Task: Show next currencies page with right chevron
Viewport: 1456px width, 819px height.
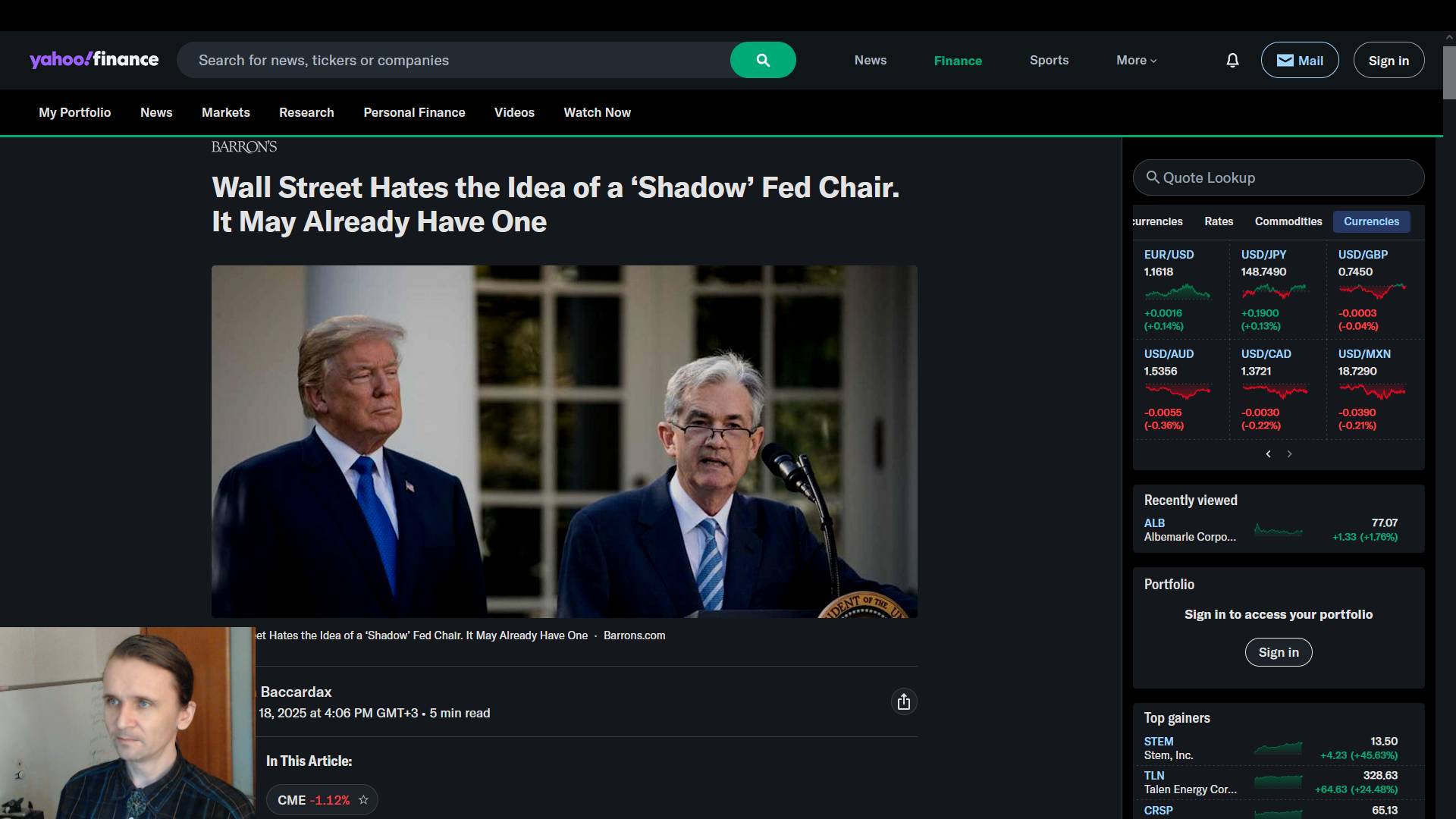Action: coord(1289,453)
